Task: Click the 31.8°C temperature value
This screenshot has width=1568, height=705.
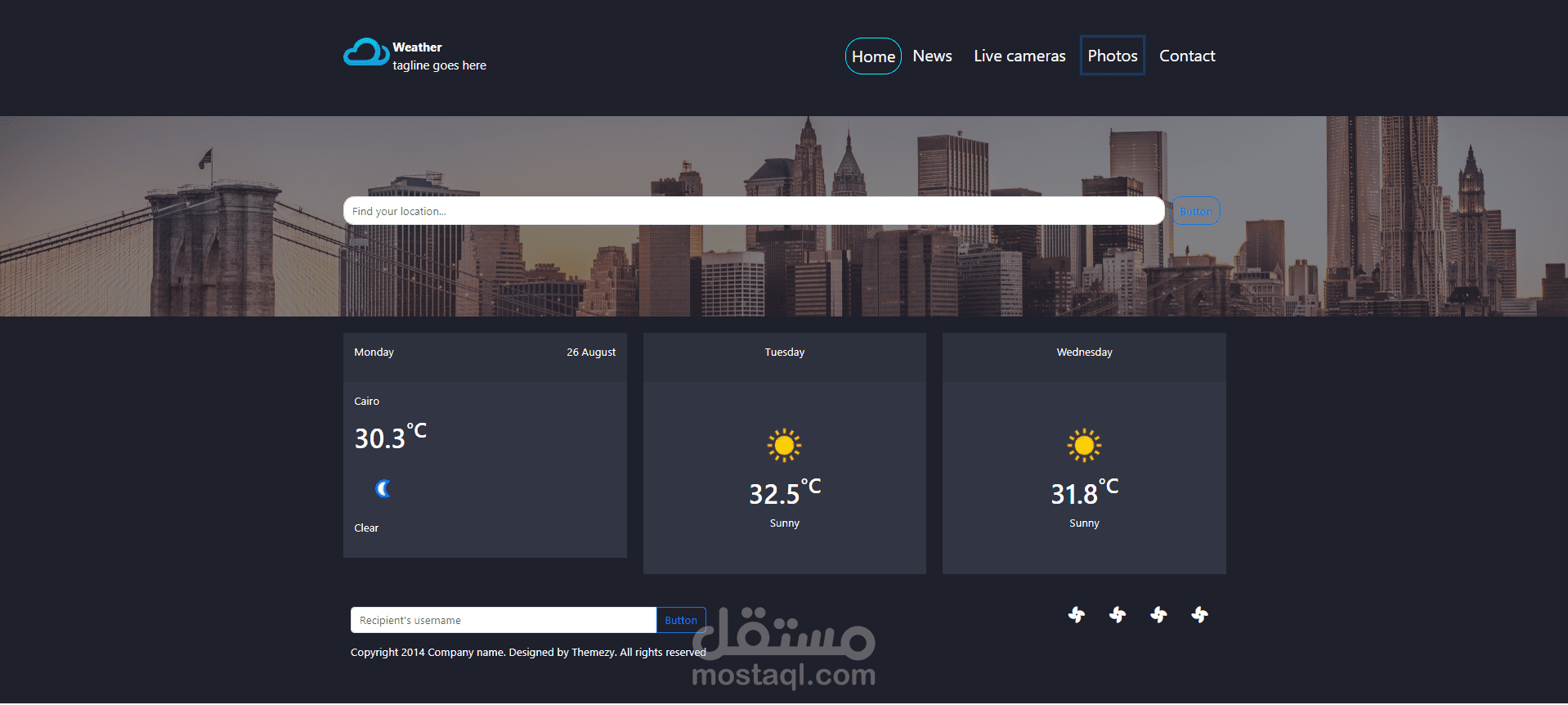Action: point(1084,492)
